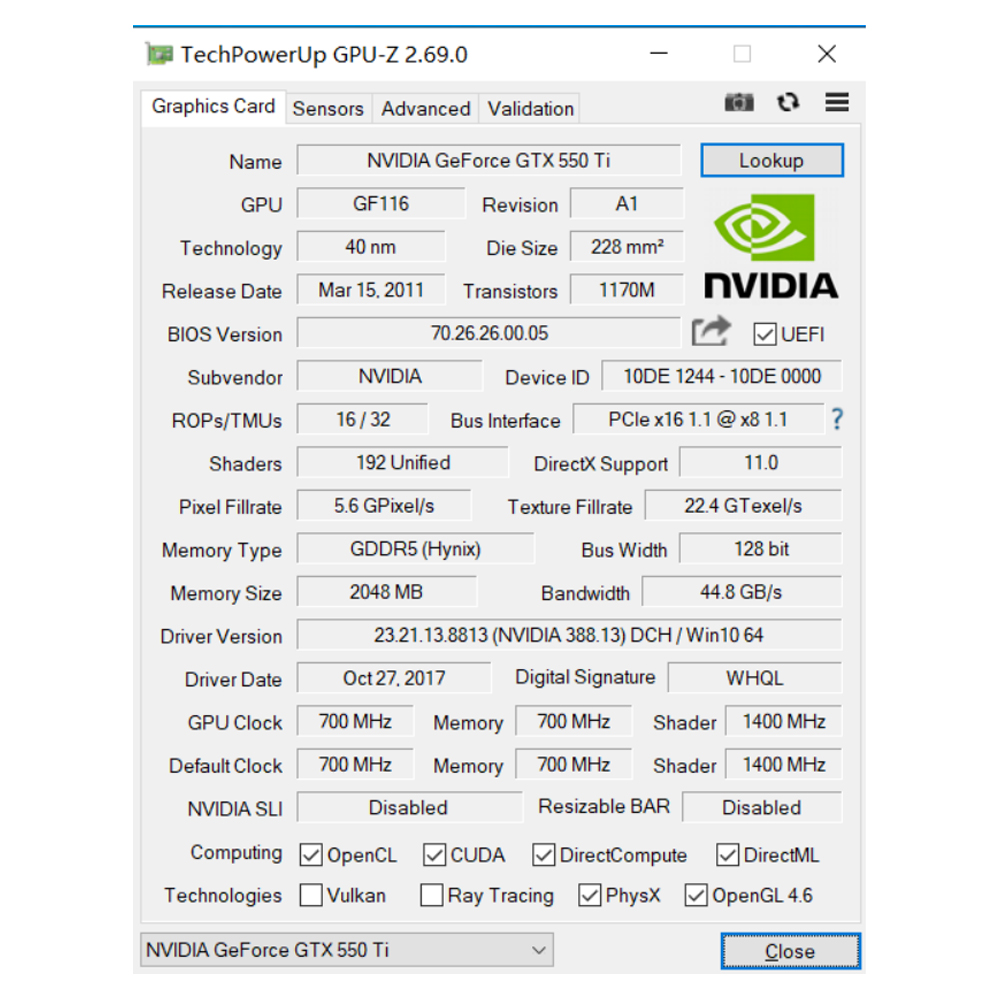Click the Digital Signature field WHQL
Image resolution: width=1000 pixels, height=1000 pixels.
(x=754, y=678)
